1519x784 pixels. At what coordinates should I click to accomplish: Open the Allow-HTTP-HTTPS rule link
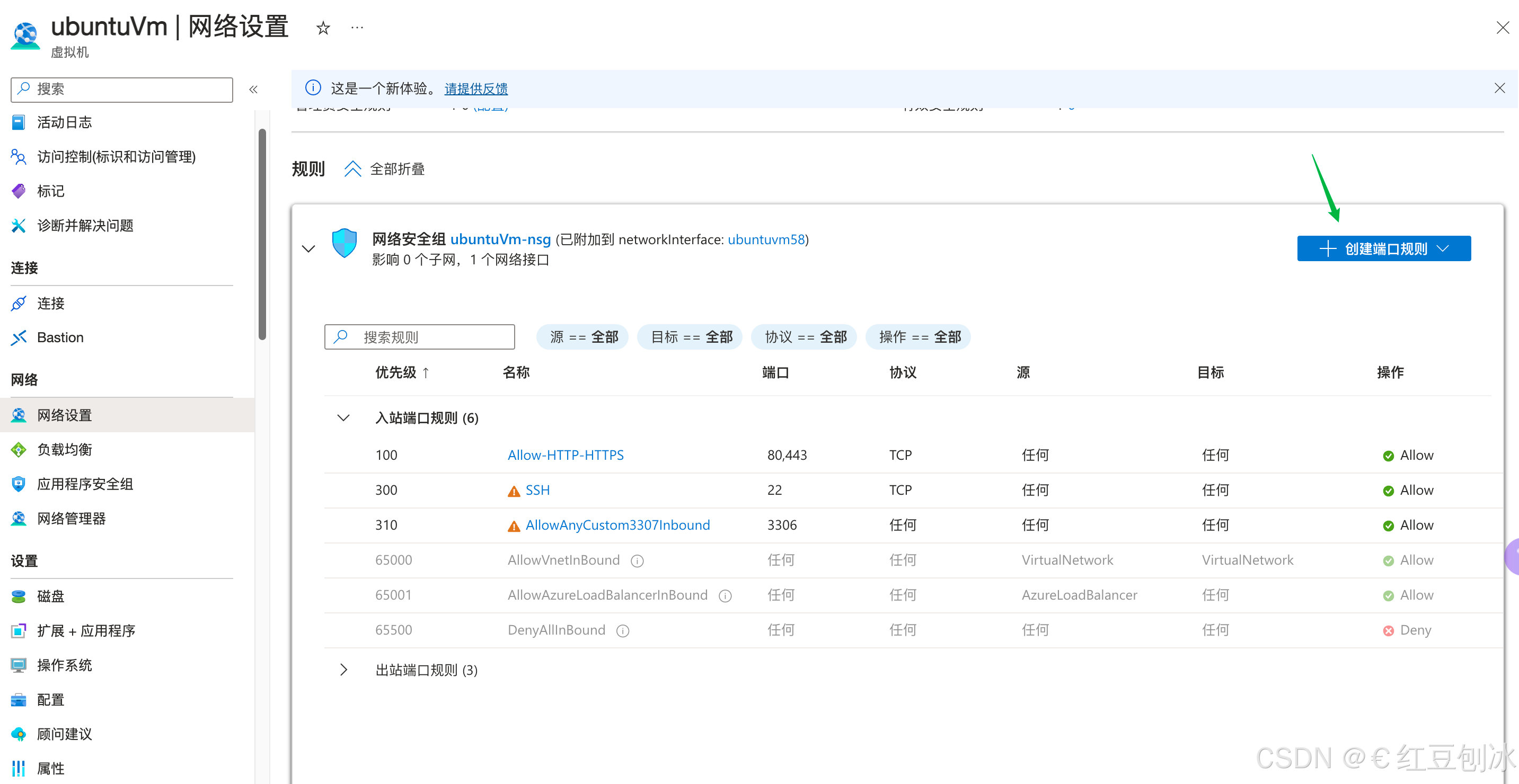[565, 456]
